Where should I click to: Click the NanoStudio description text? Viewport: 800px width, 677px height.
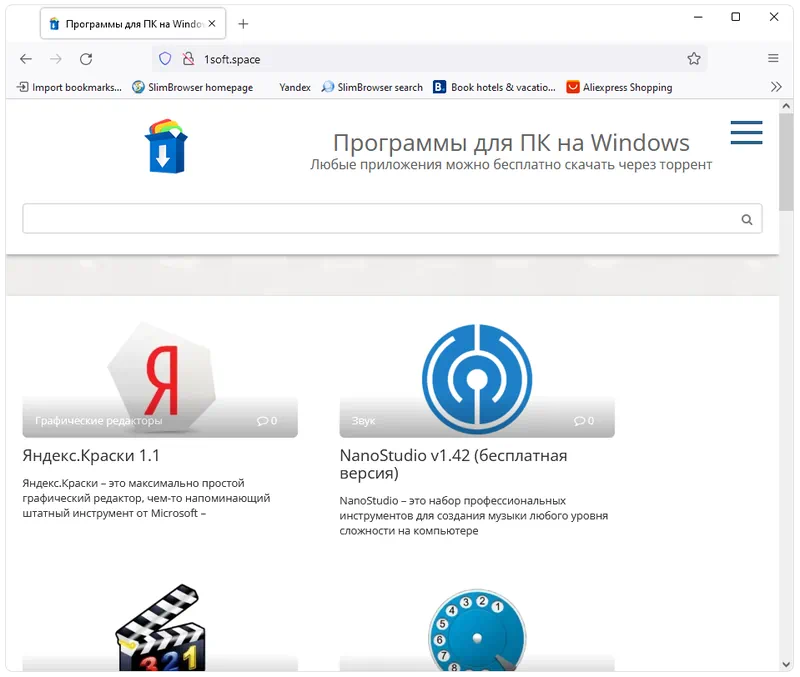click(474, 516)
